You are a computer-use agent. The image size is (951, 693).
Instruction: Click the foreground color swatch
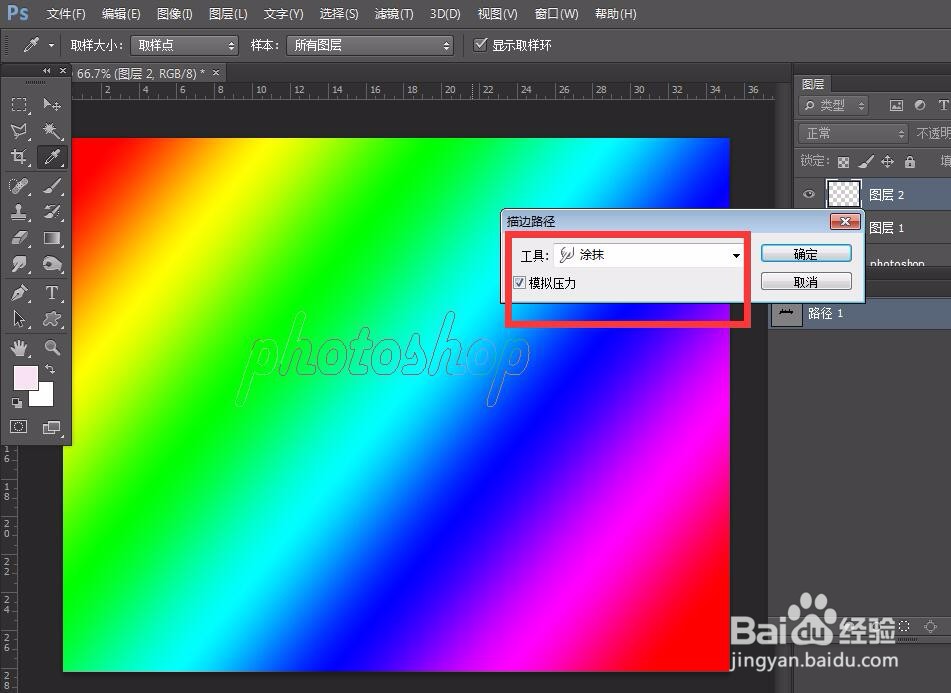(24, 376)
